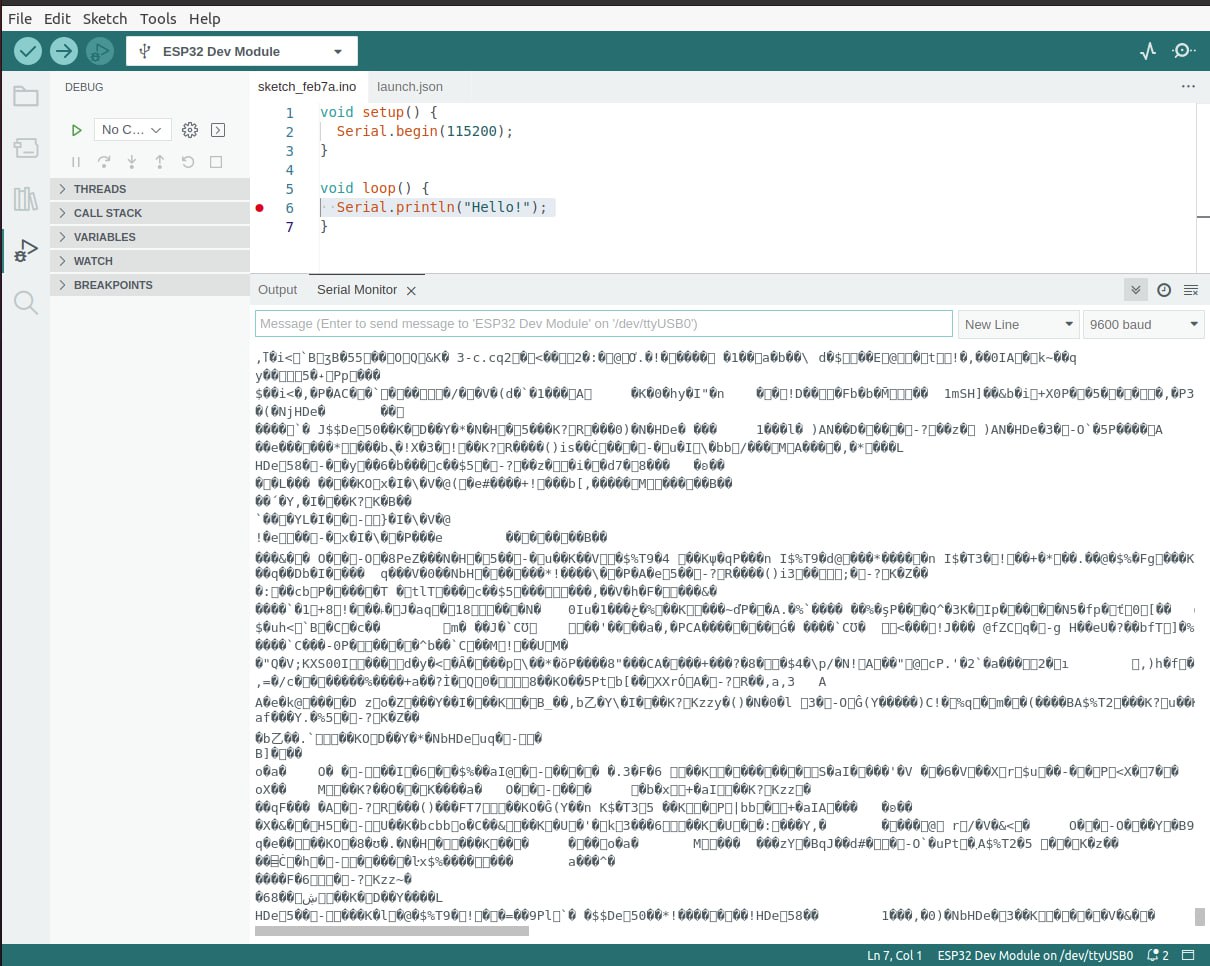Screen dimensions: 1210x966
Task: Open the board selector ESP32 Dev Module
Action: click(242, 51)
